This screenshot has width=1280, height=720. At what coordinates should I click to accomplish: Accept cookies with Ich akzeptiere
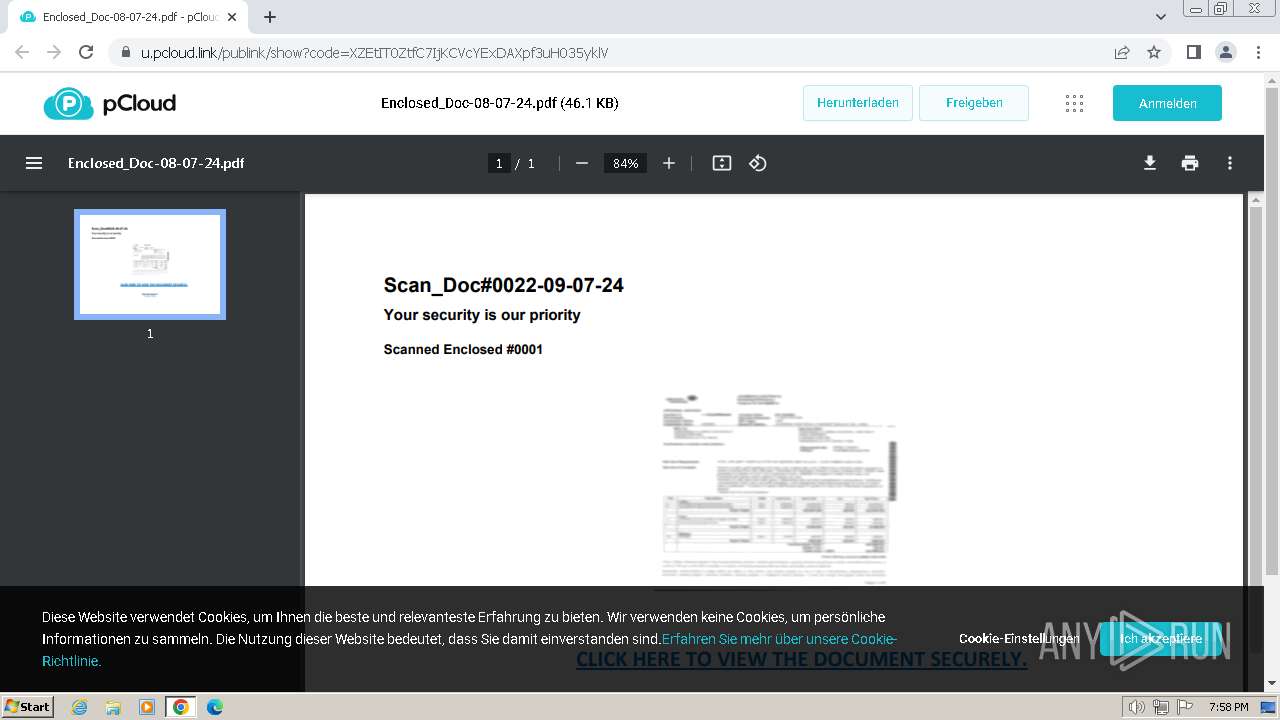1160,638
